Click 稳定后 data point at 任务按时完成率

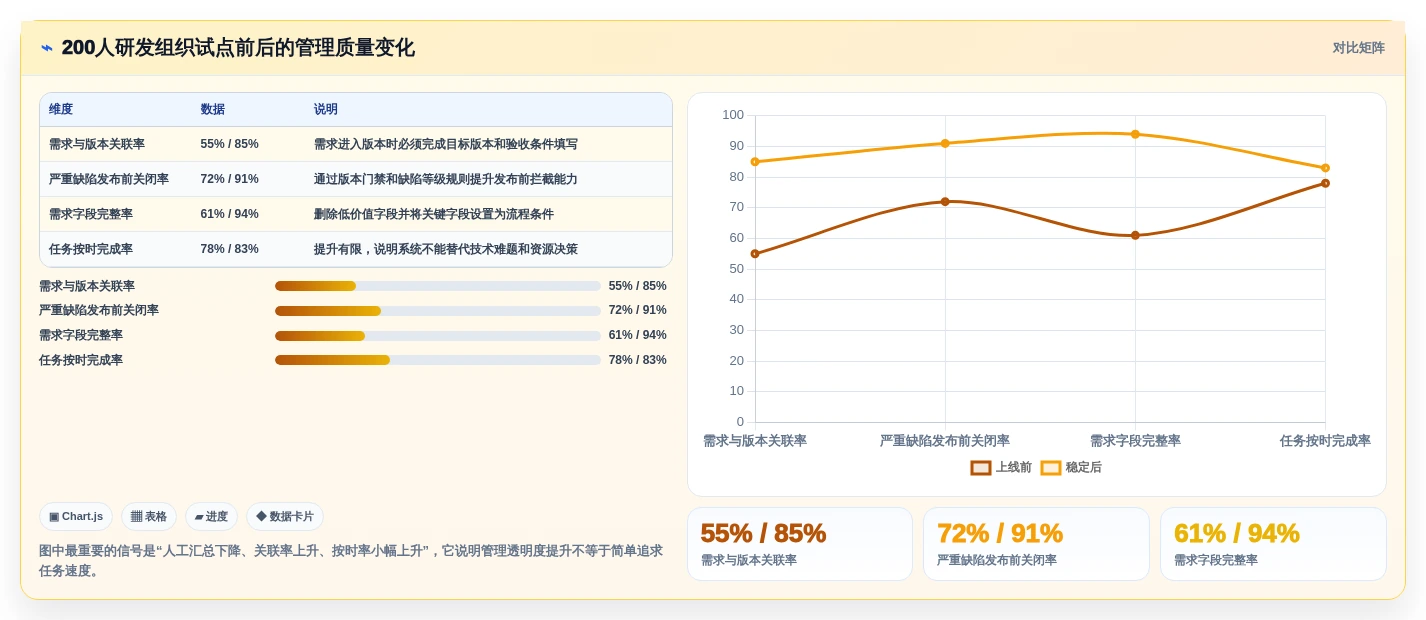1325,168
